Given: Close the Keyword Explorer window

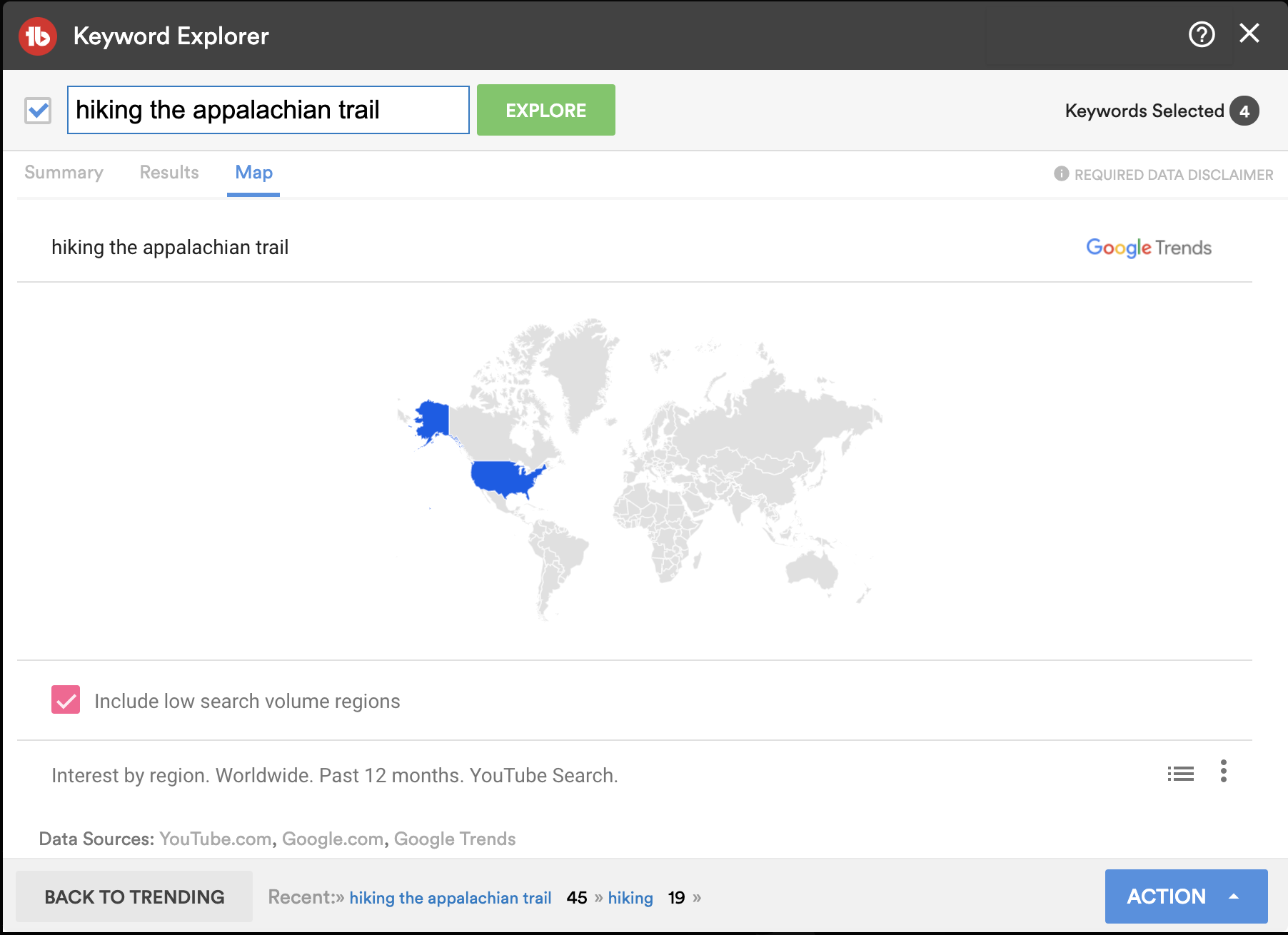Looking at the screenshot, I should click(1249, 34).
